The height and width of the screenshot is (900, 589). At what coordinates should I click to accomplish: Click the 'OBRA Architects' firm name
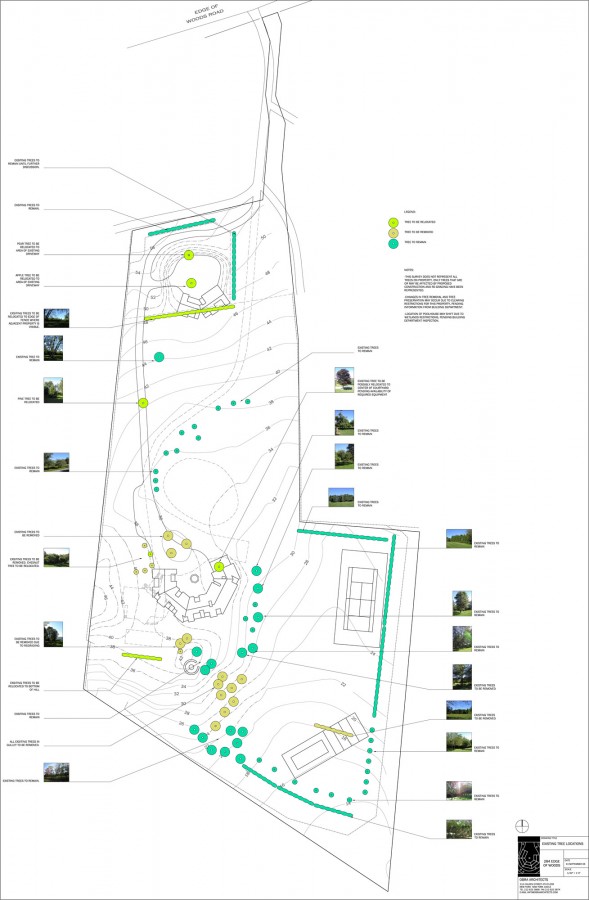point(533,880)
